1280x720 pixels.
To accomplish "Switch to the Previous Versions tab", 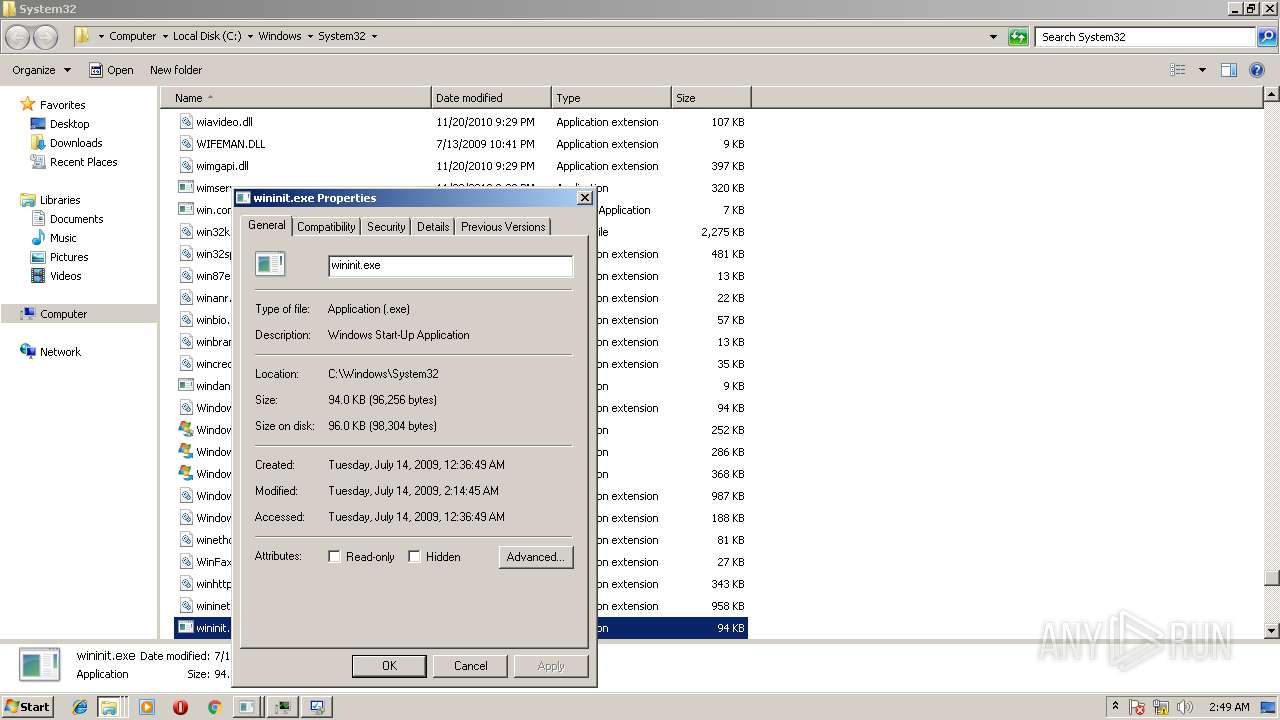I will click(x=503, y=227).
